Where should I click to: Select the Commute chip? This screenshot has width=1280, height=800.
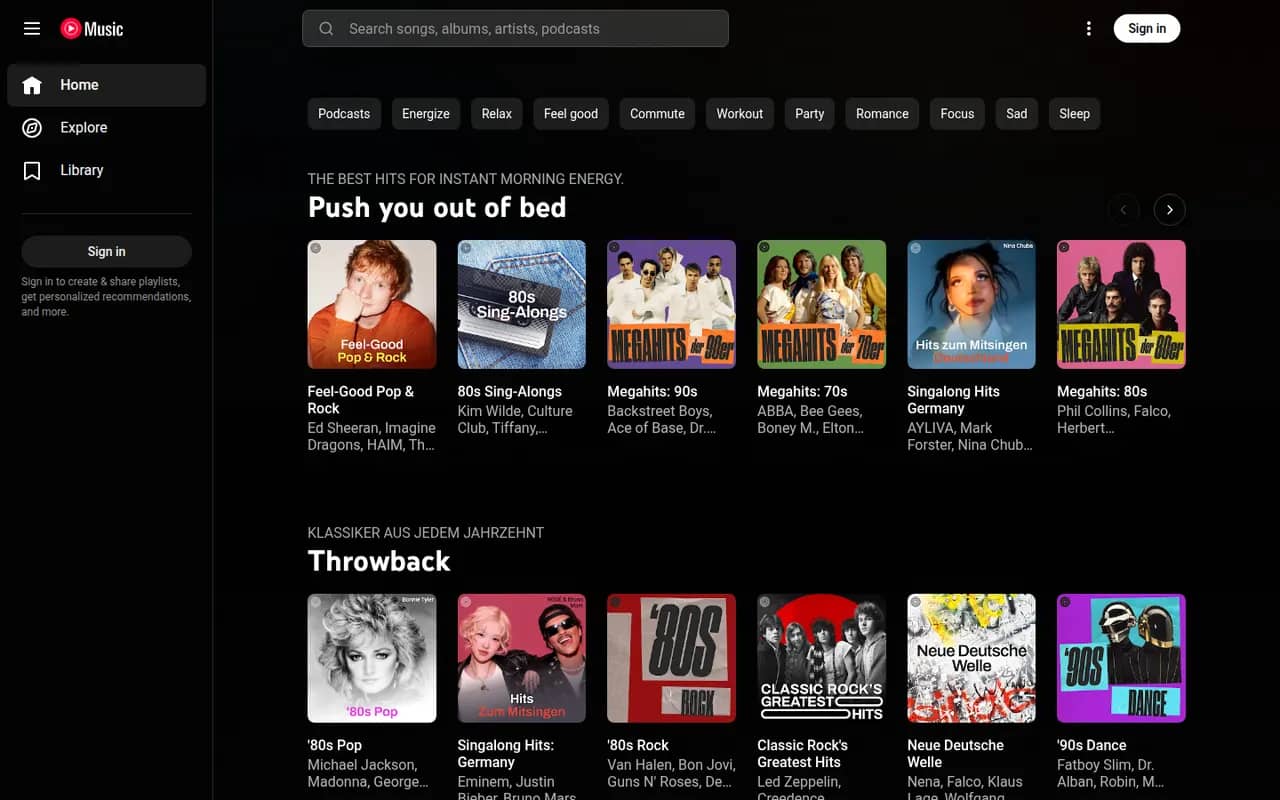click(657, 114)
